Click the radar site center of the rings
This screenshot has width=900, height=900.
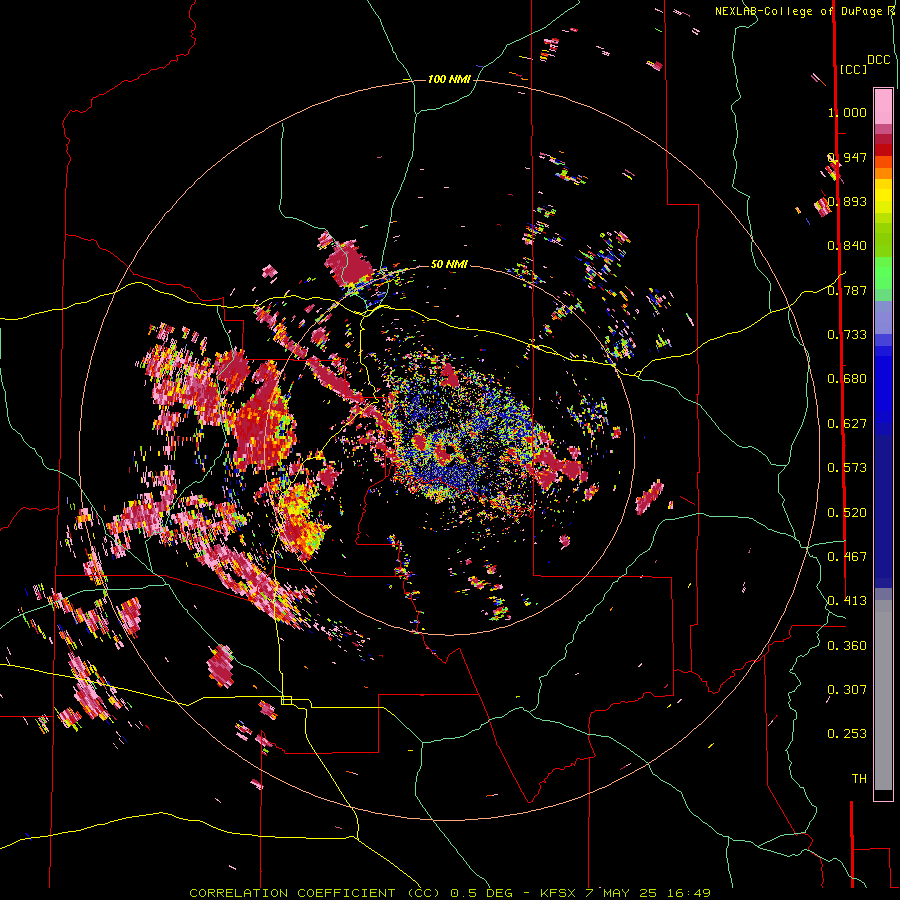pyautogui.click(x=448, y=449)
